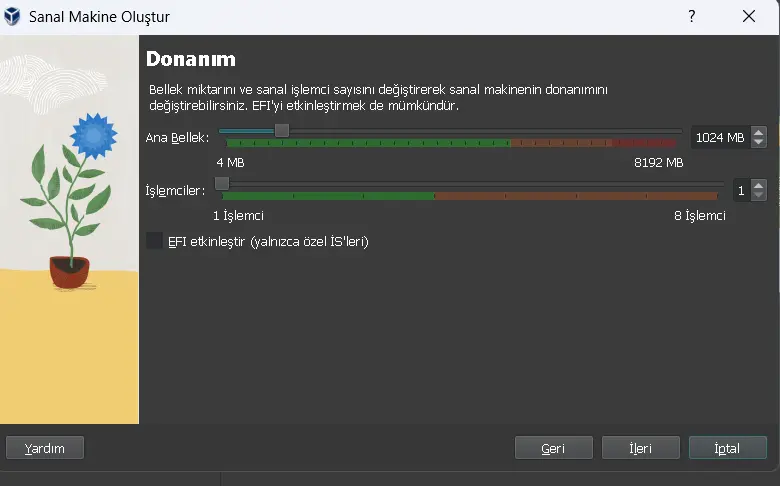Click the 4 MB minimum label
The width and height of the screenshot is (780, 486).
[230, 163]
